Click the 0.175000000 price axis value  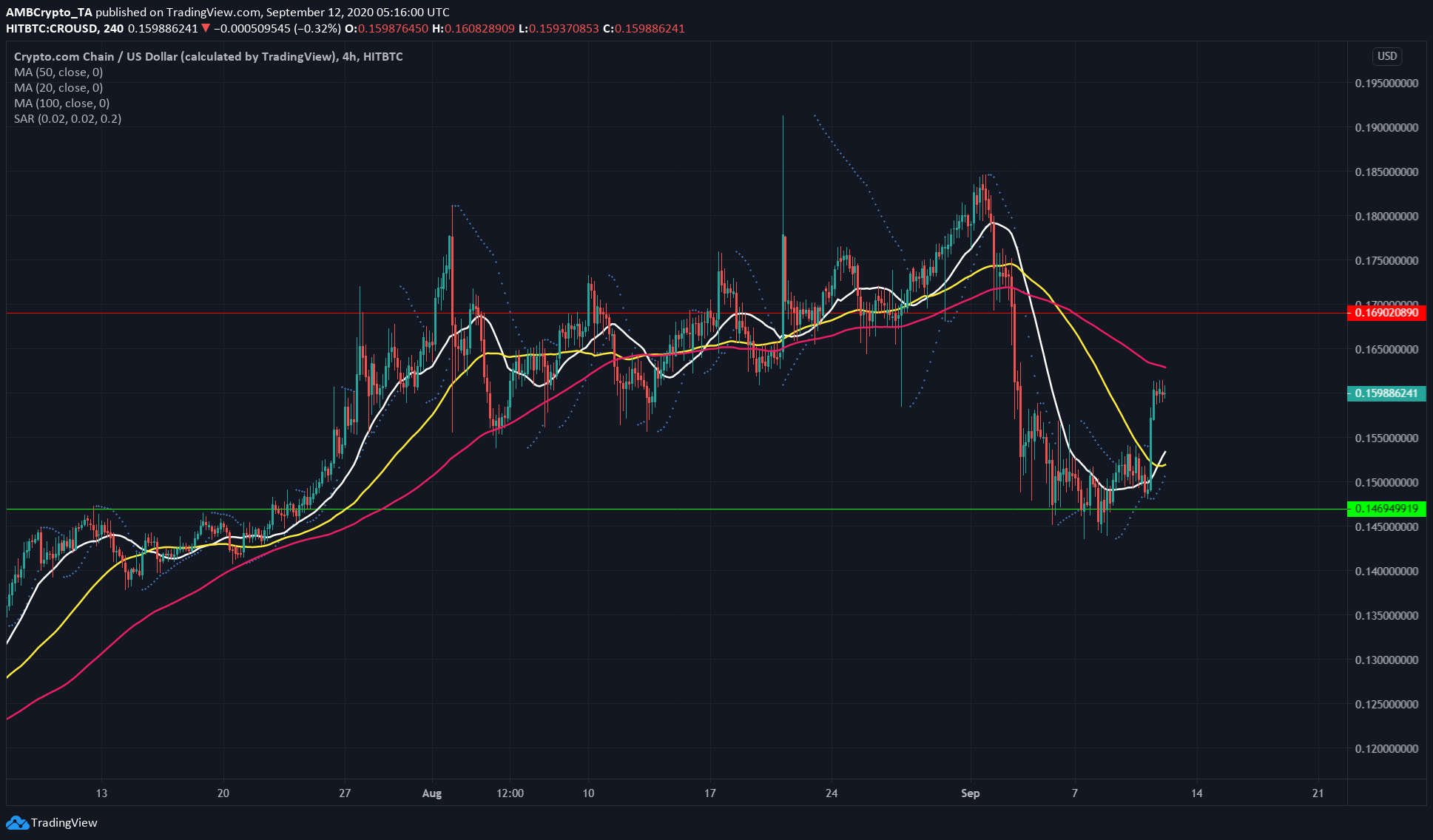tap(1386, 261)
